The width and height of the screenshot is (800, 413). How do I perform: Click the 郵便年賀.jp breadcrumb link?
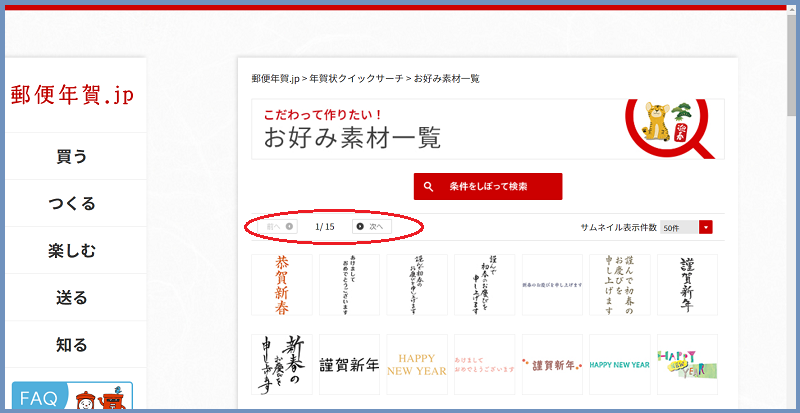point(276,79)
